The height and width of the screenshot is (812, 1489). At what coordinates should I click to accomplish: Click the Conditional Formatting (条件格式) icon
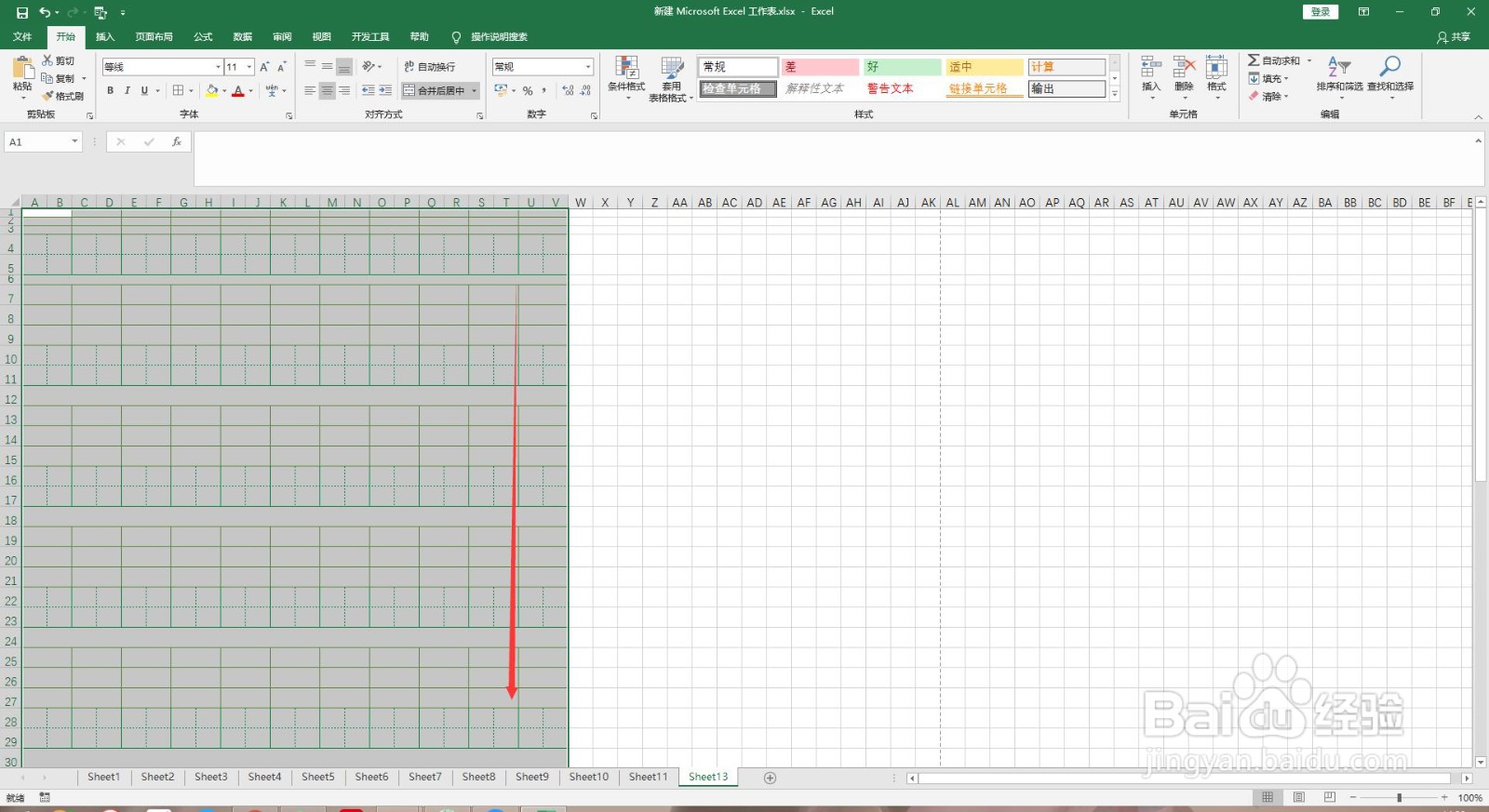coord(626,68)
